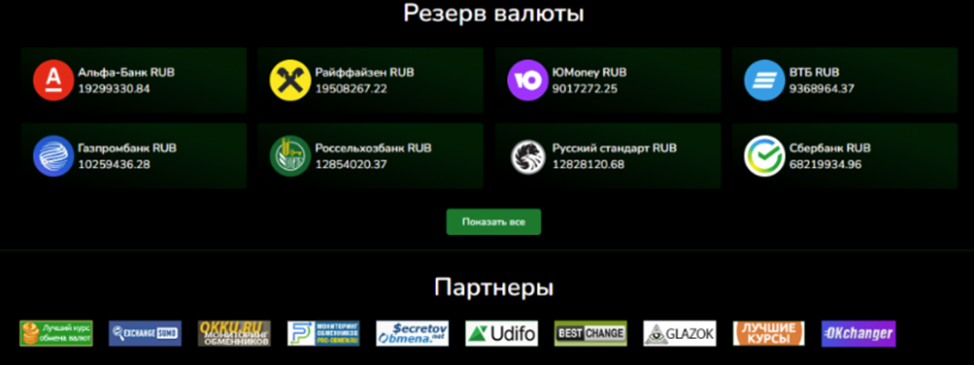Image resolution: width=974 pixels, height=365 pixels.
Task: Select the 'Россельхозбанк RUB' label
Action: pos(373,148)
